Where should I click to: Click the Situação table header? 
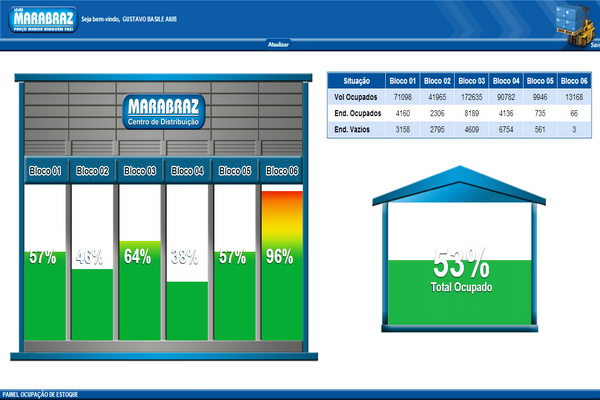click(x=357, y=81)
